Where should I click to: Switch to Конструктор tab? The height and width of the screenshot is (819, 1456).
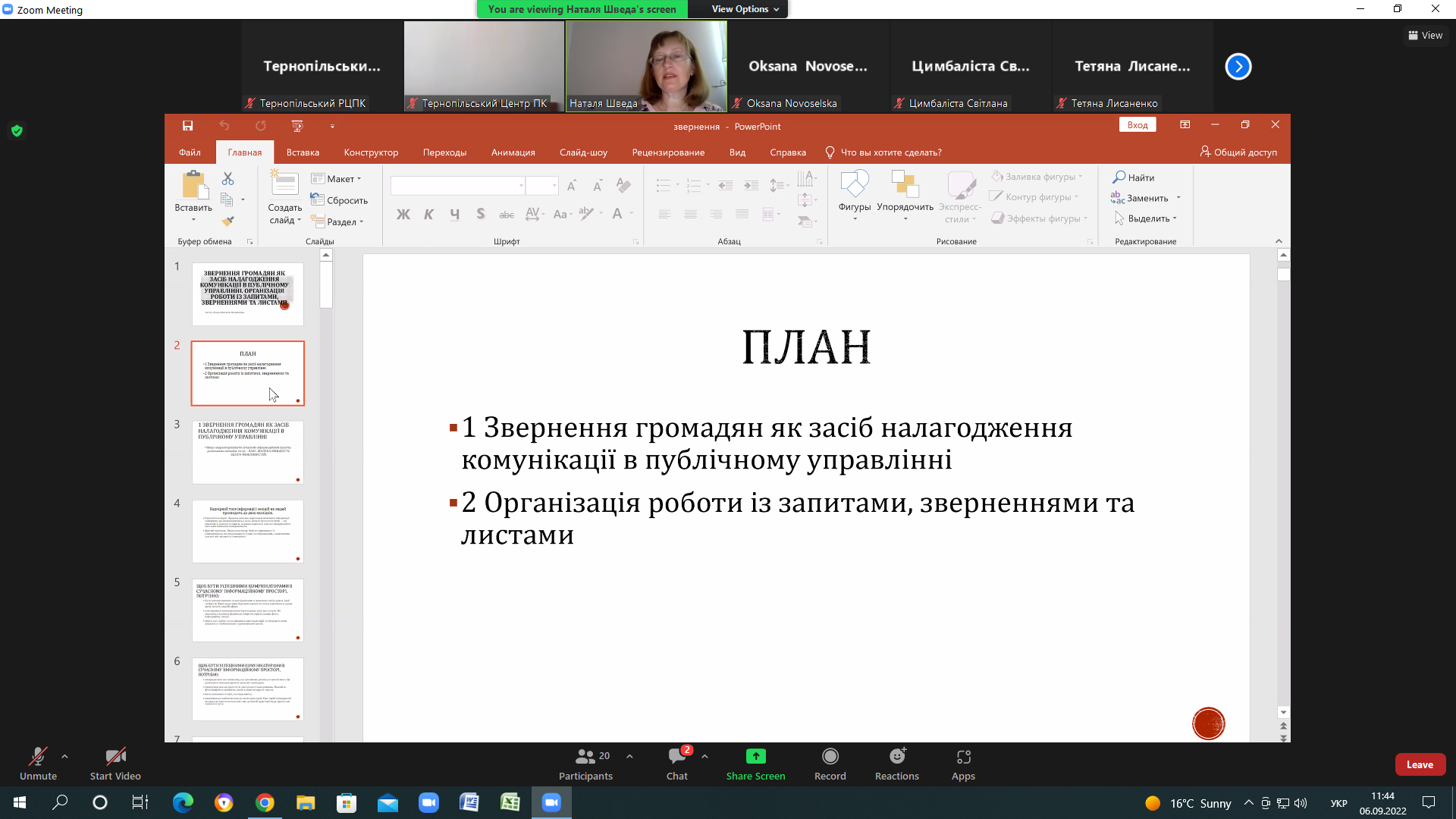tap(371, 152)
